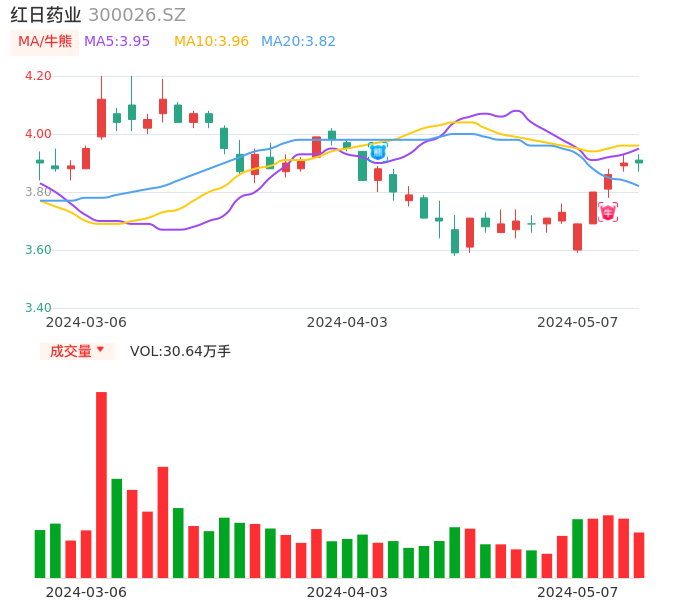Click the 红日药业 stock name title
Screen dimensions: 686x606
[x=46, y=15]
